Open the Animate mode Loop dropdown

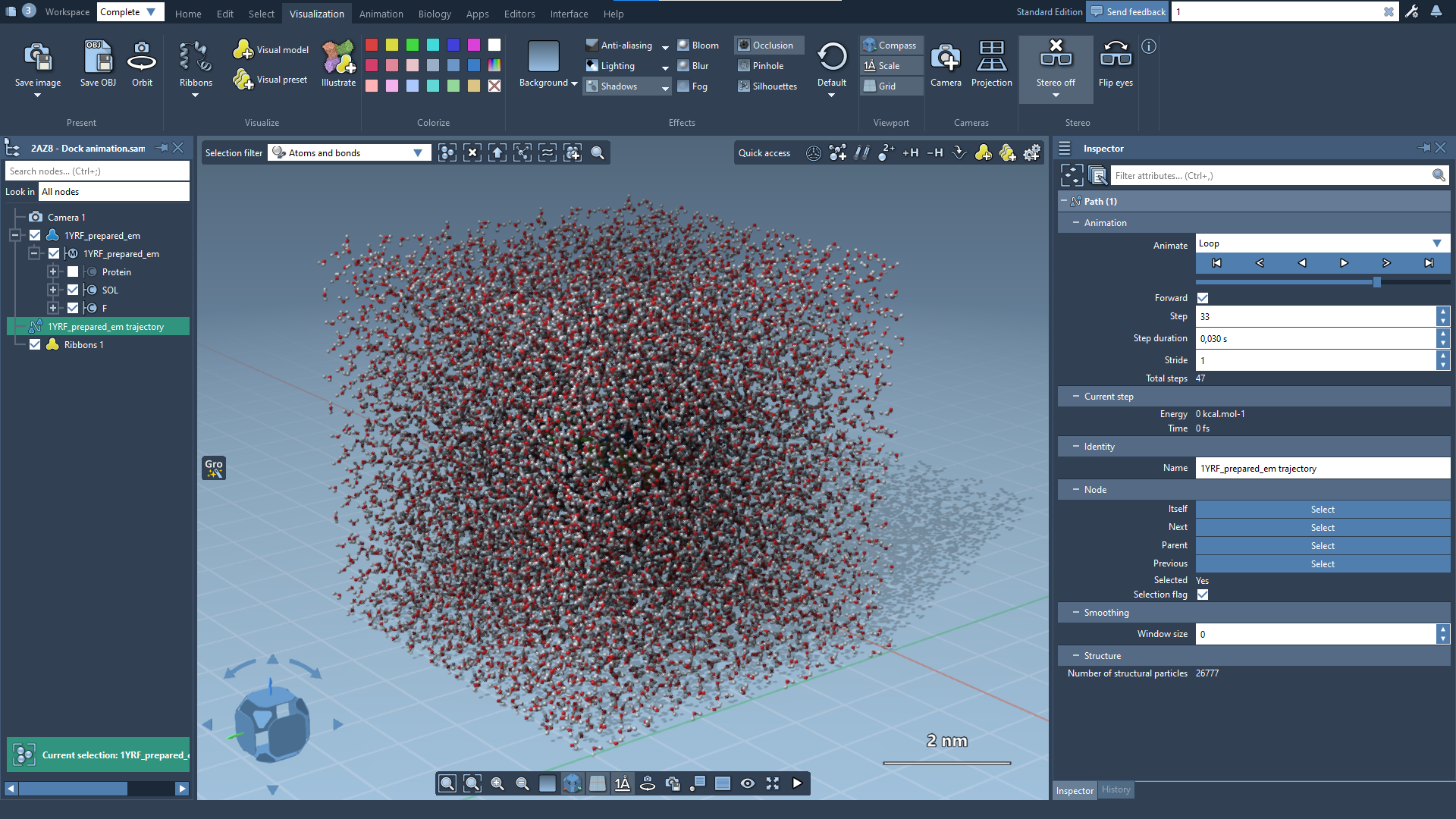click(1321, 243)
